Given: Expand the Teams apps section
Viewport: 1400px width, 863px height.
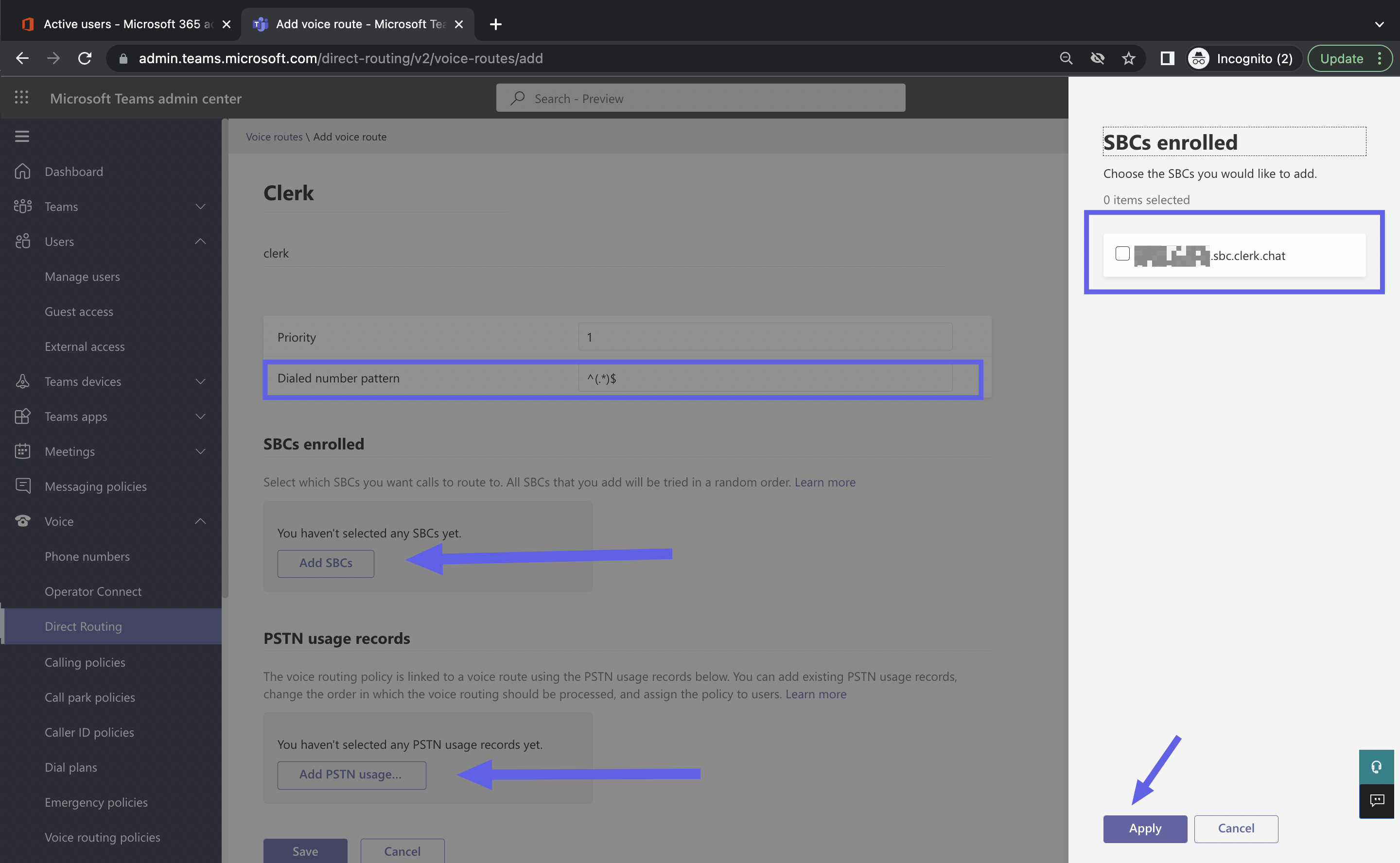Looking at the screenshot, I should [x=200, y=416].
